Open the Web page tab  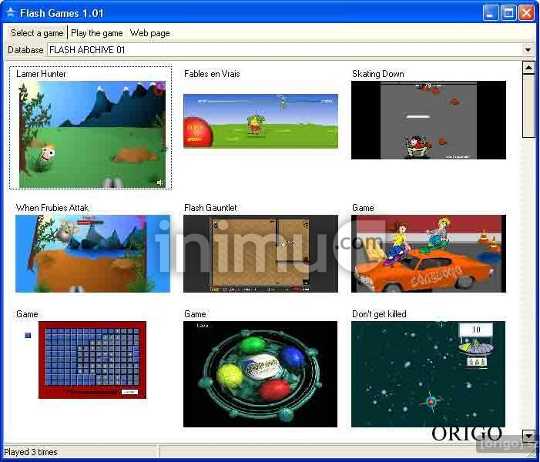150,33
